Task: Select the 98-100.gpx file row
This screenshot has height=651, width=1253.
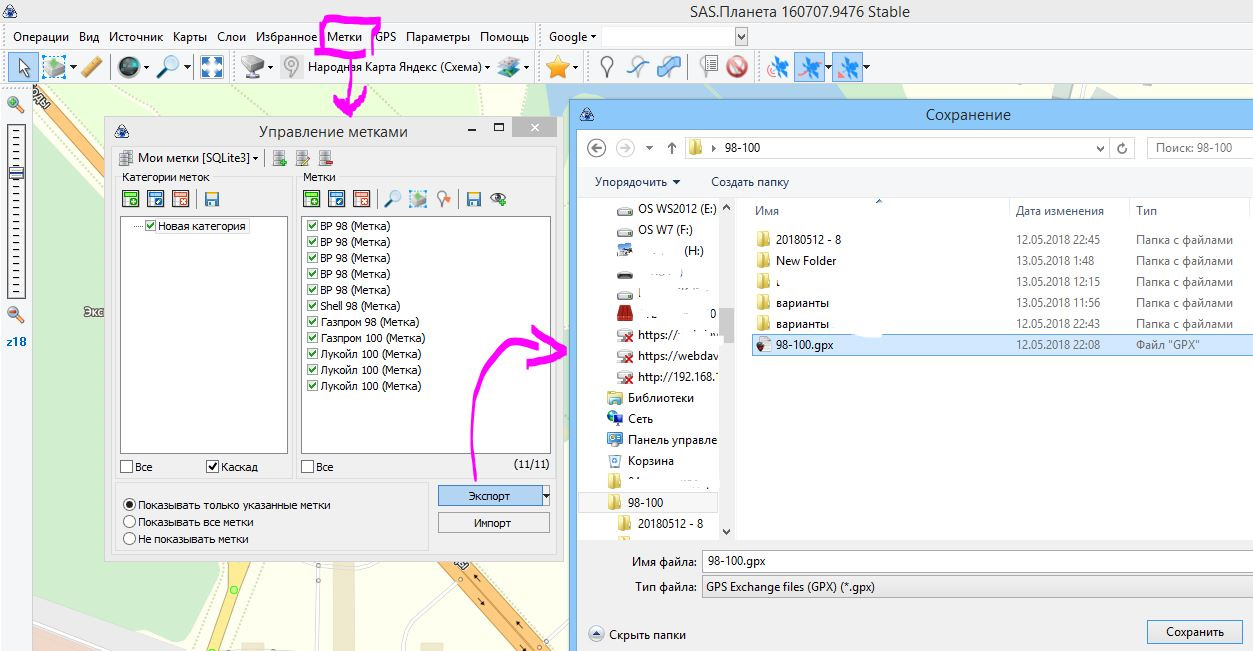Action: pyautogui.click(x=1001, y=344)
